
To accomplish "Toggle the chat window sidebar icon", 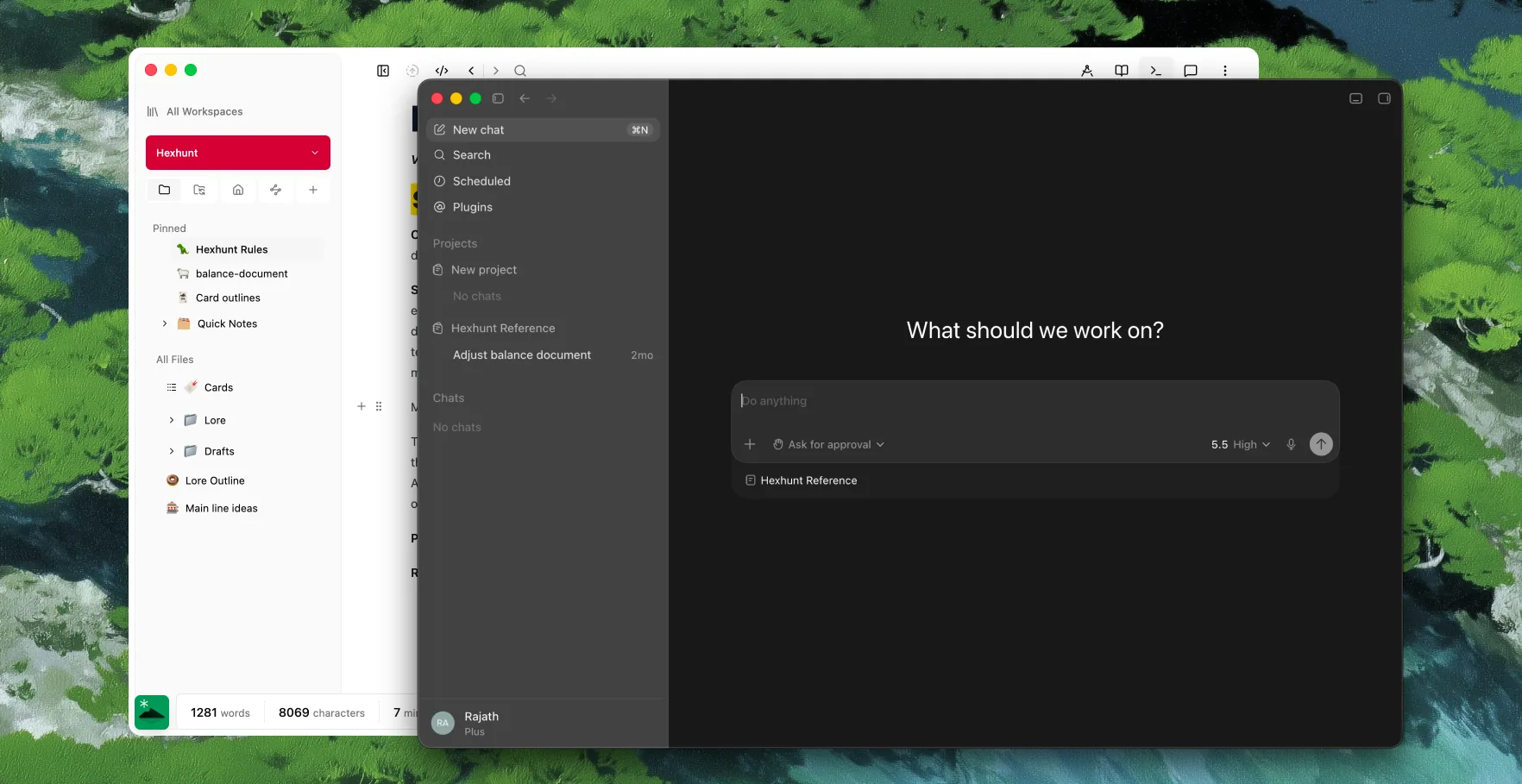I will [498, 98].
